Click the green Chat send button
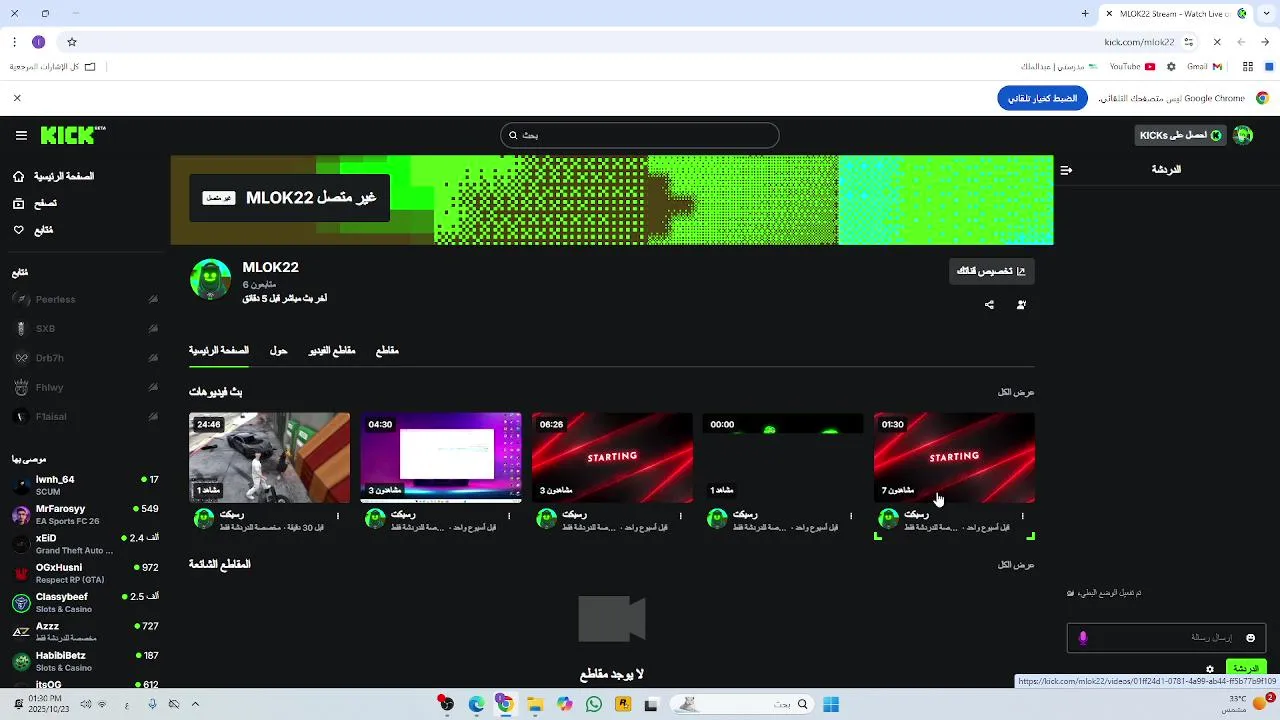The image size is (1280, 720). 1246,668
